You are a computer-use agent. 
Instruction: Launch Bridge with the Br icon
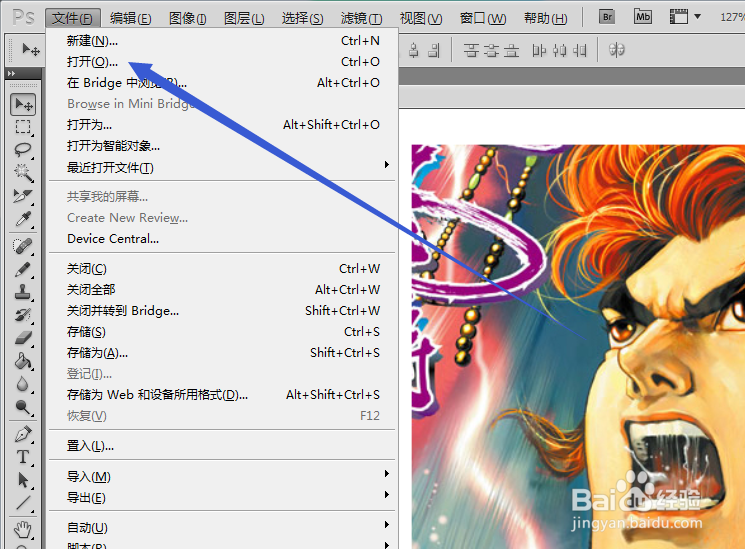point(607,18)
